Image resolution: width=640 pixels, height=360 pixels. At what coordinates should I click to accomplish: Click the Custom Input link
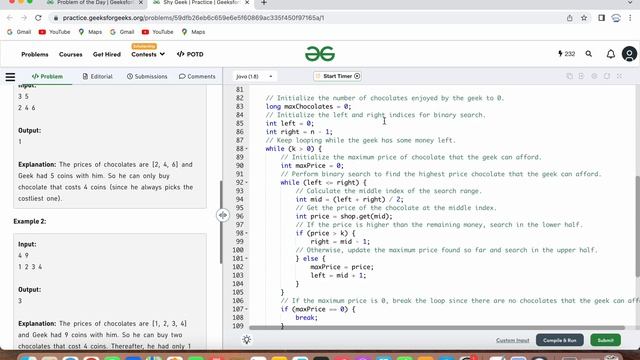[513, 340]
